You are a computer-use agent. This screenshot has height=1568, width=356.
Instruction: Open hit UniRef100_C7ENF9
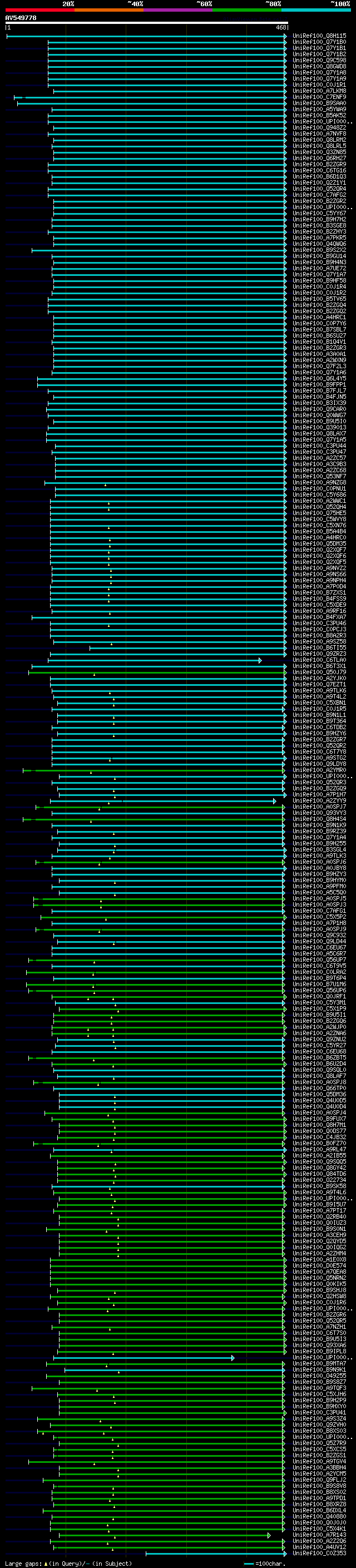(319, 97)
